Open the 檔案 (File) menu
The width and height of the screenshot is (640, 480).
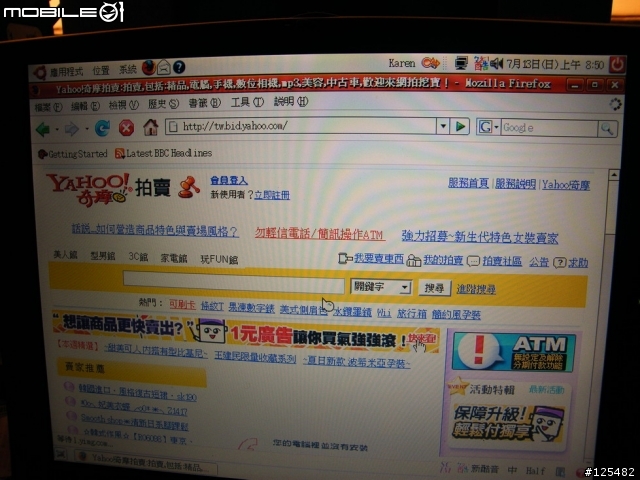[x=48, y=107]
